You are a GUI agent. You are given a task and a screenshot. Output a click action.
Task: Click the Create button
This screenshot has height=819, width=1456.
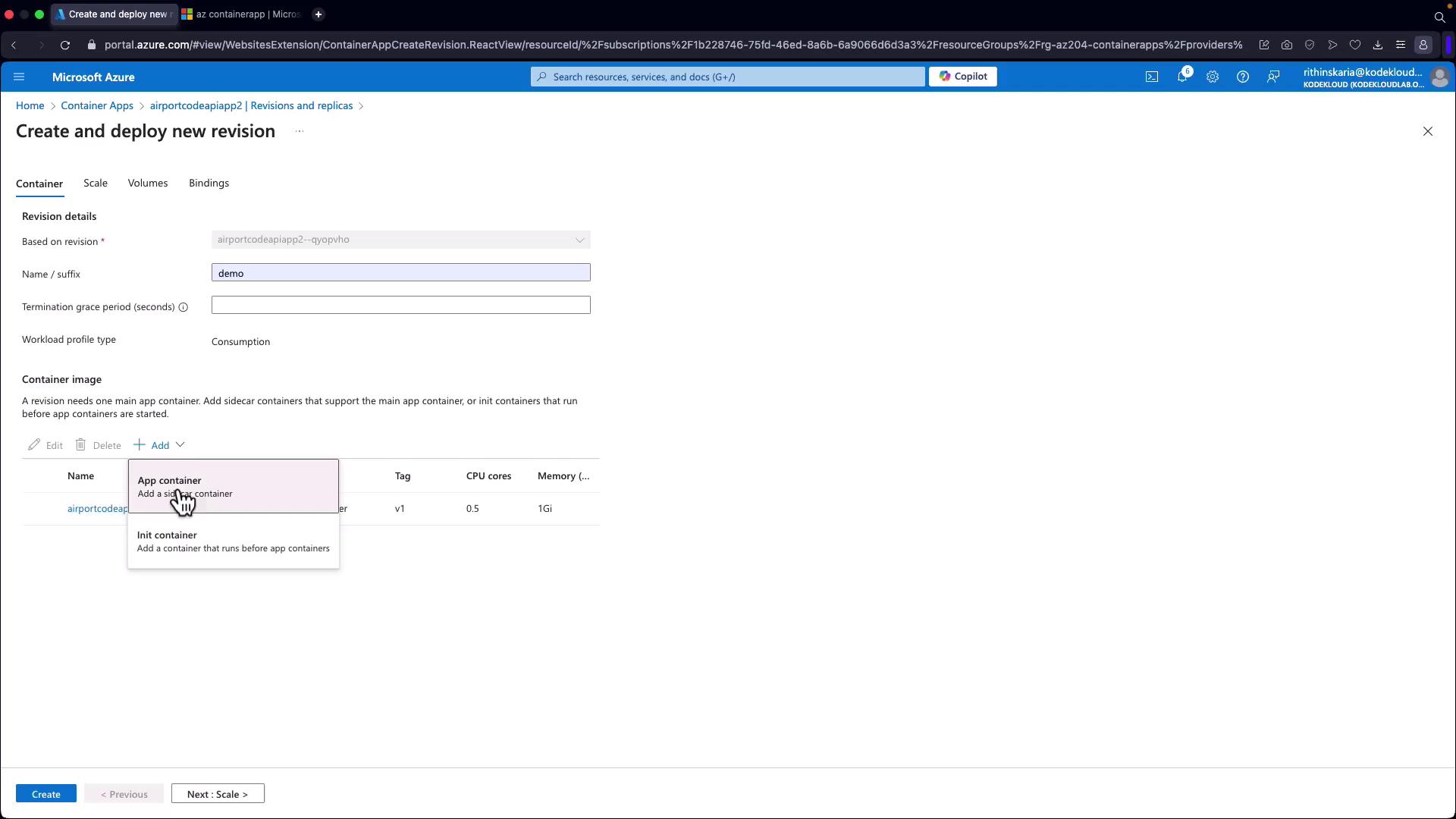45,794
